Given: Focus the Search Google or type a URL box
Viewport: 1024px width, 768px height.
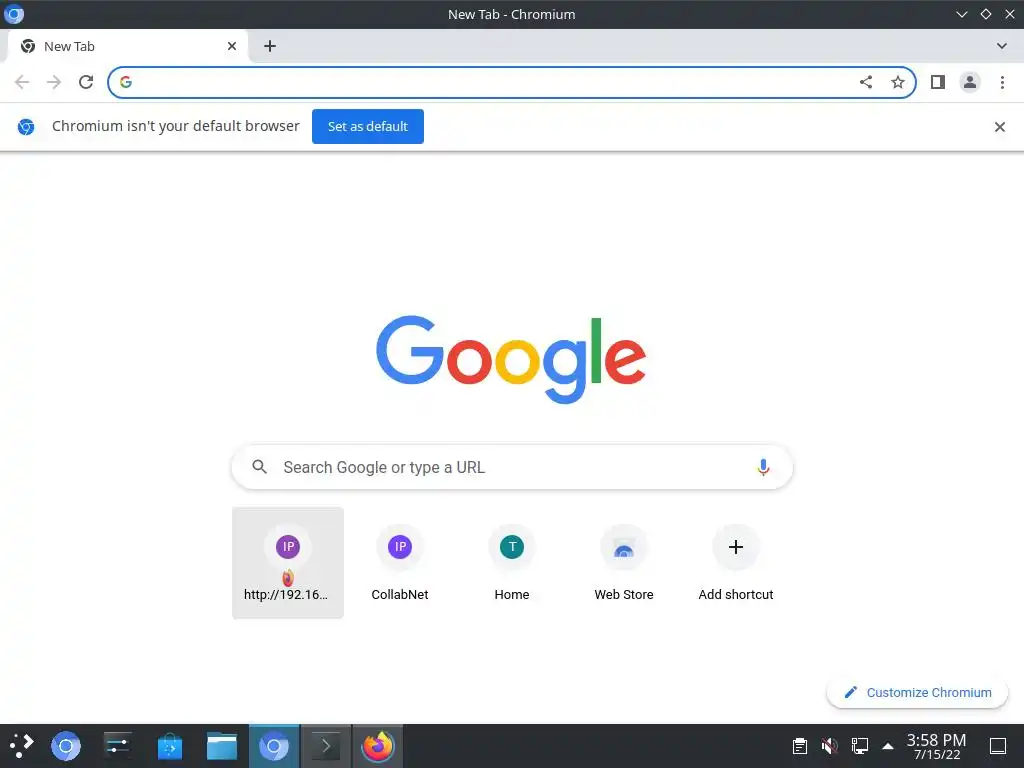Looking at the screenshot, I should click(x=512, y=468).
